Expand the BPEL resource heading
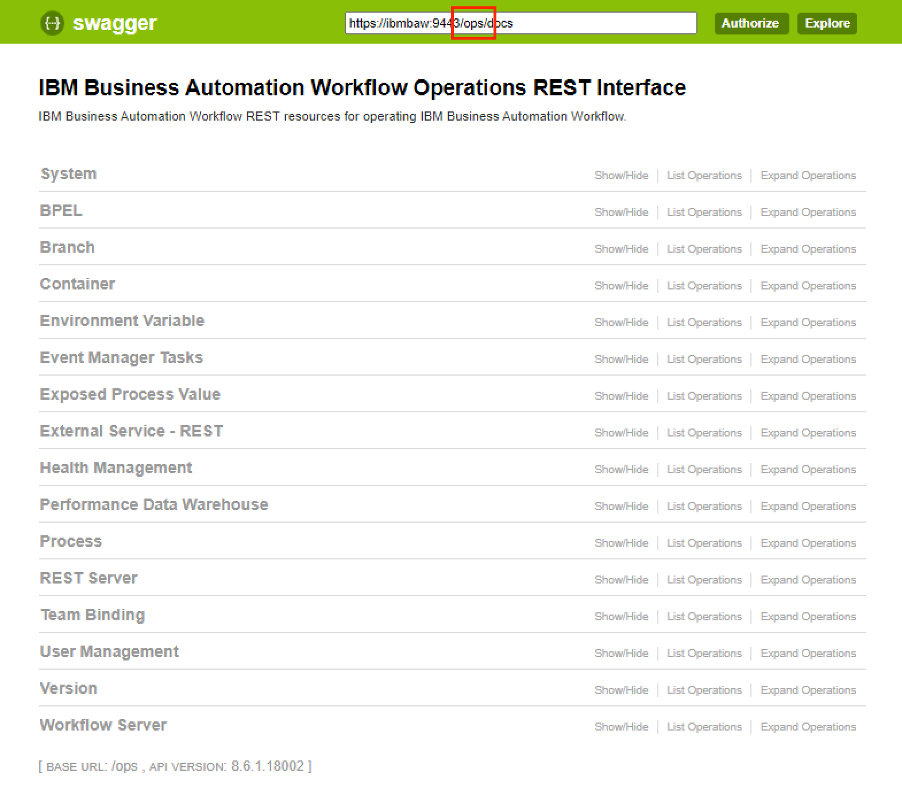Viewport: 902px width, 788px height. pyautogui.click(x=61, y=211)
